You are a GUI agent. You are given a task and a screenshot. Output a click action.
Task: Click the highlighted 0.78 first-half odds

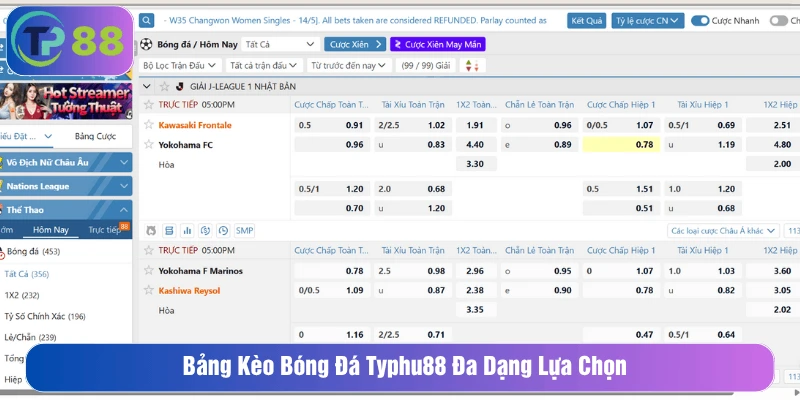[x=621, y=144]
